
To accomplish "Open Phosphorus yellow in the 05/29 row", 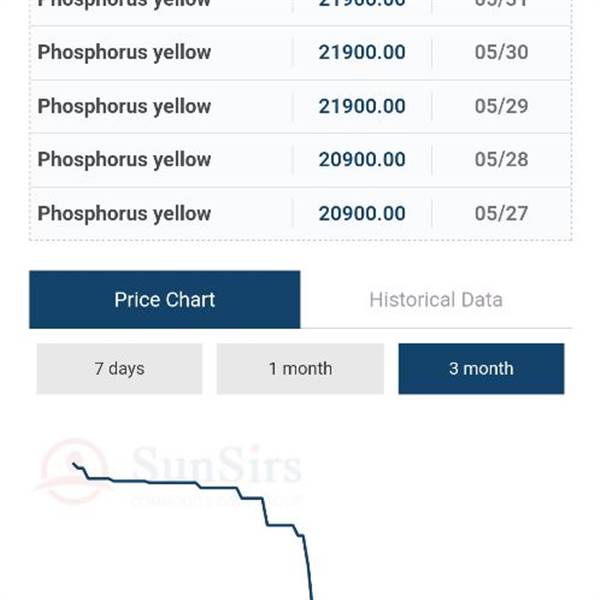I will pyautogui.click(x=124, y=106).
